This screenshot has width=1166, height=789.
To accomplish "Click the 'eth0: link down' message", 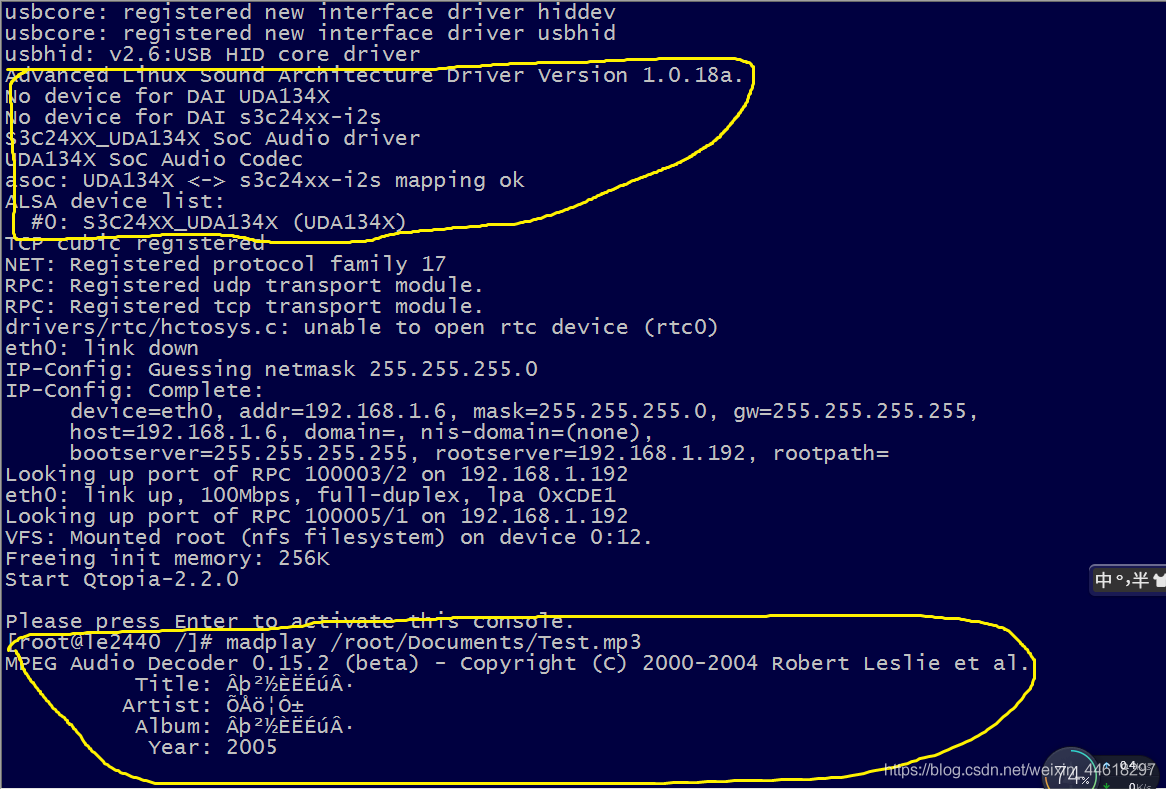I will click(102, 348).
